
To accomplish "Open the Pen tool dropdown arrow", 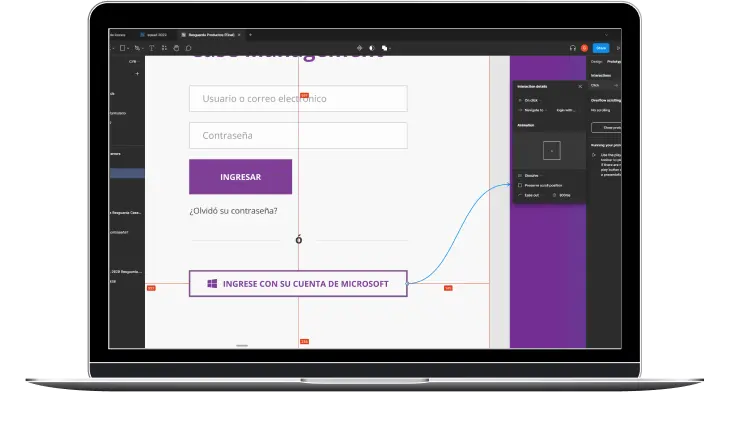I will point(142,48).
